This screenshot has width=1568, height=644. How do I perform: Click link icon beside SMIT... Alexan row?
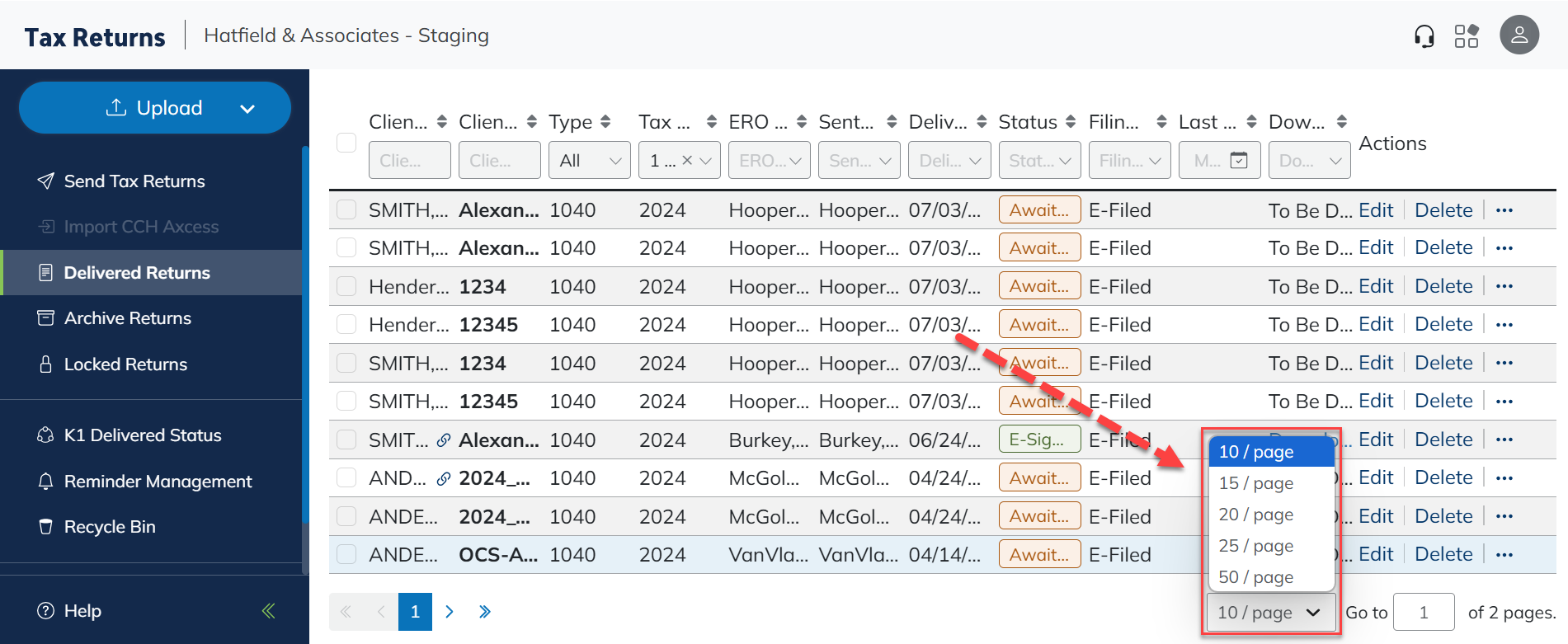pos(444,440)
